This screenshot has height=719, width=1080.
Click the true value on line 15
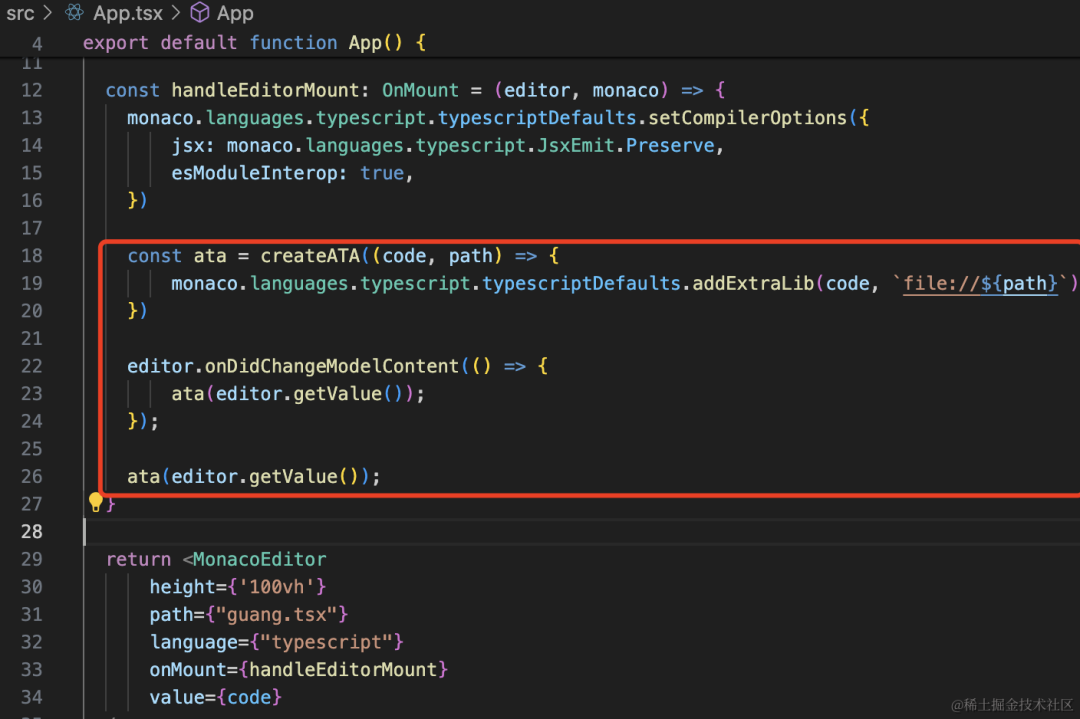coord(382,173)
